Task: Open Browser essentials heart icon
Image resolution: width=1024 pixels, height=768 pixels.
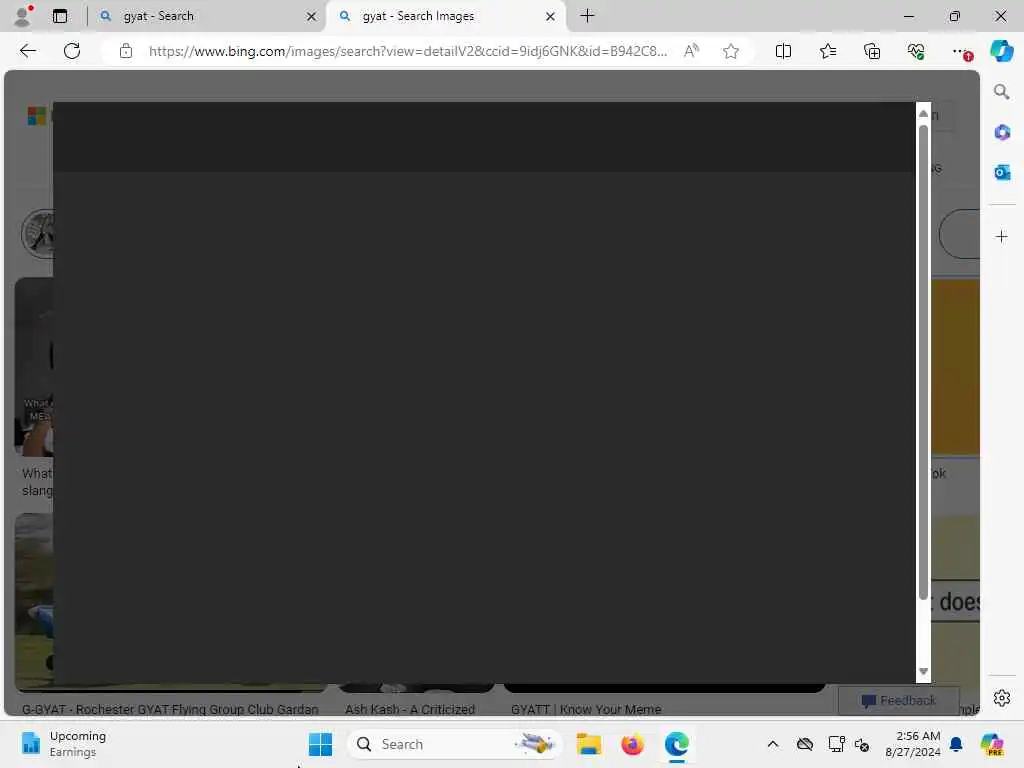Action: pos(916,51)
